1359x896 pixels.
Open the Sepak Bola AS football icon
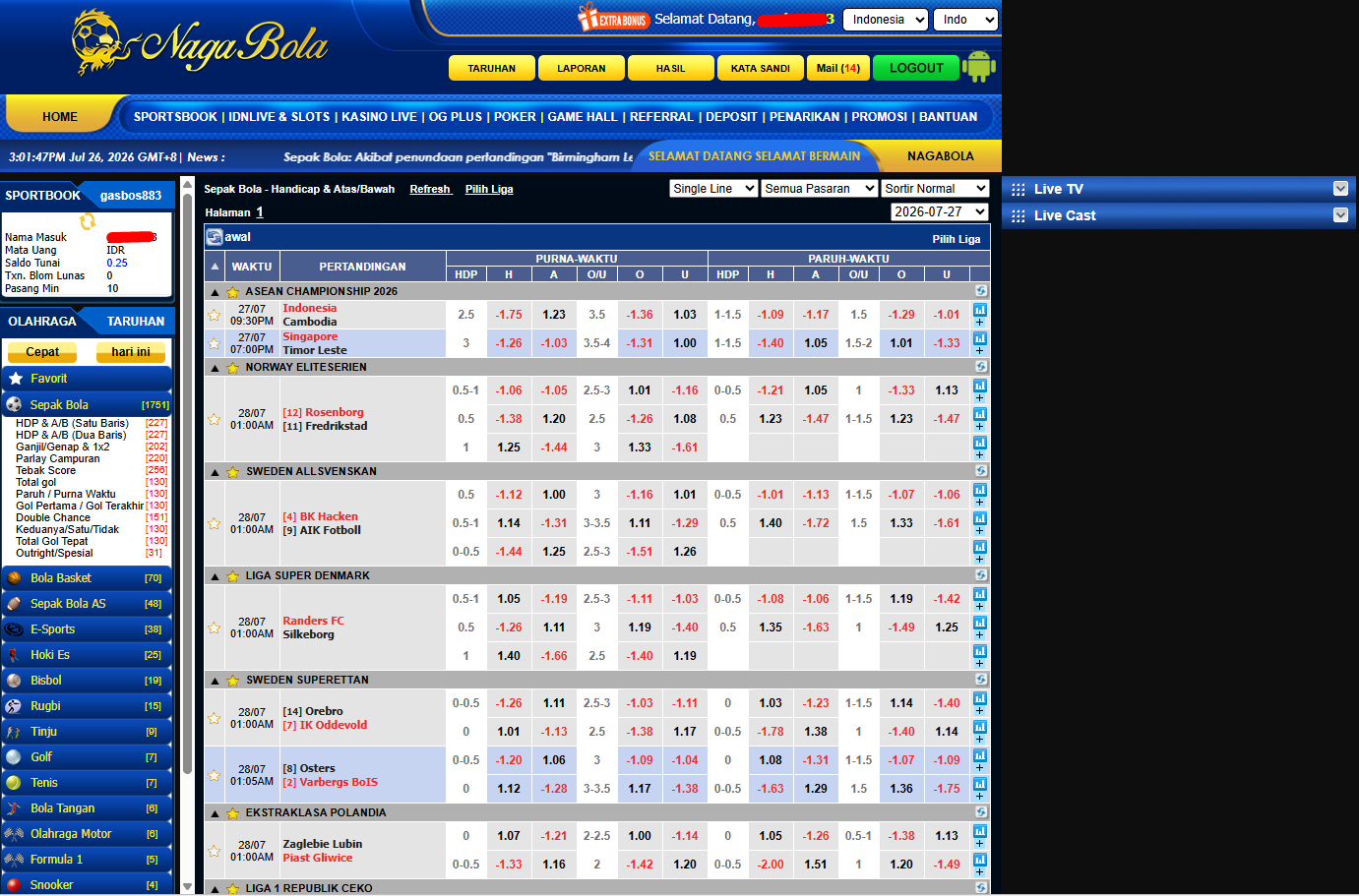point(14,604)
